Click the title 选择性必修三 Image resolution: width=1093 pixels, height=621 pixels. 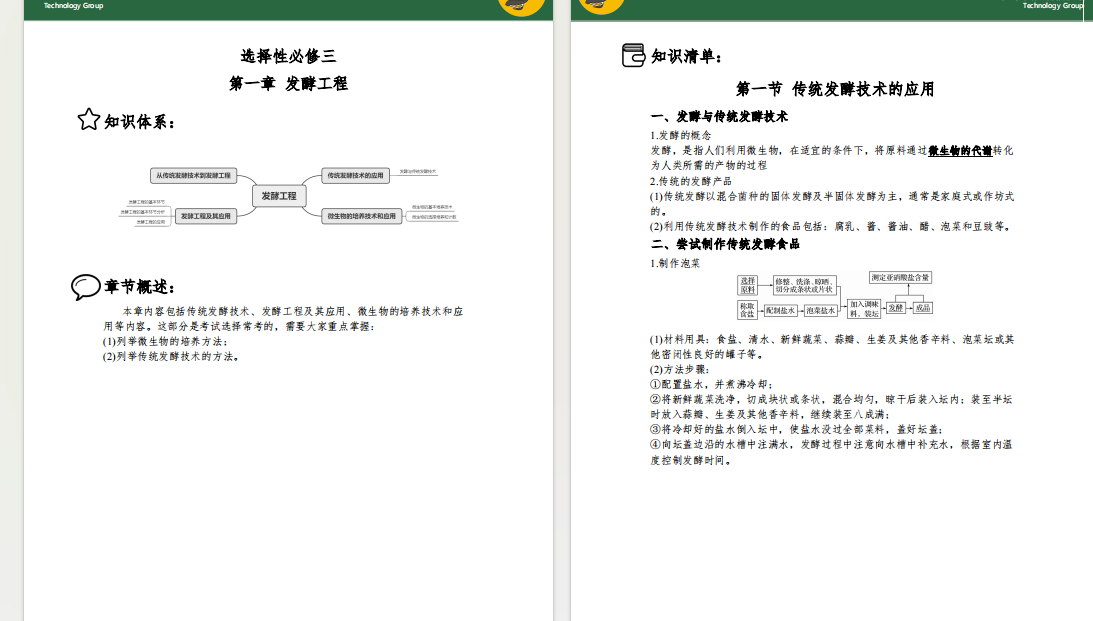coord(288,56)
